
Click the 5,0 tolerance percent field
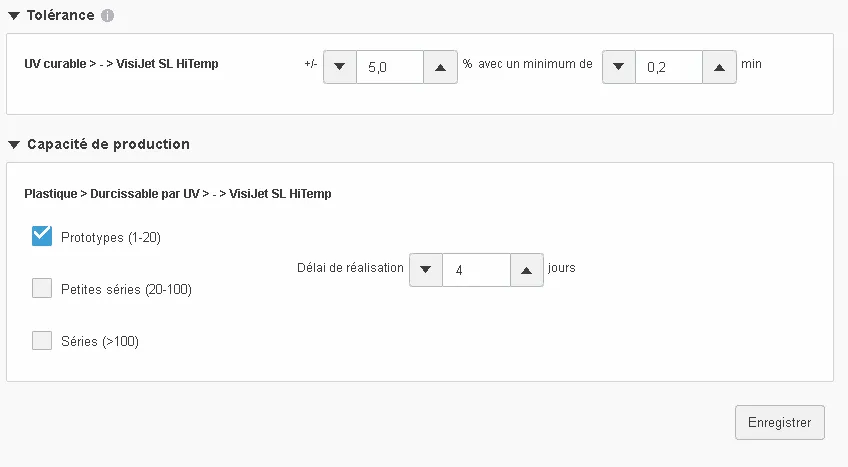coord(389,66)
